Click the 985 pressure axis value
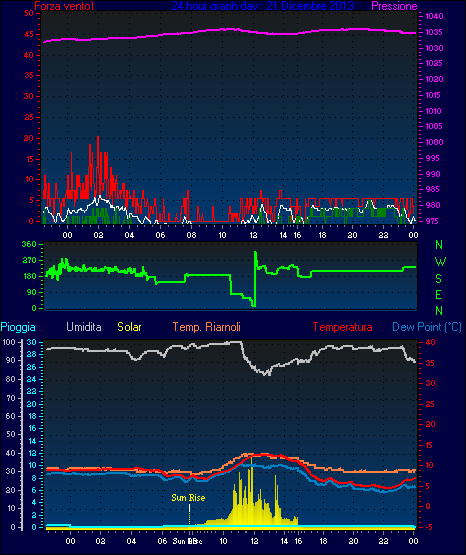 tap(433, 189)
